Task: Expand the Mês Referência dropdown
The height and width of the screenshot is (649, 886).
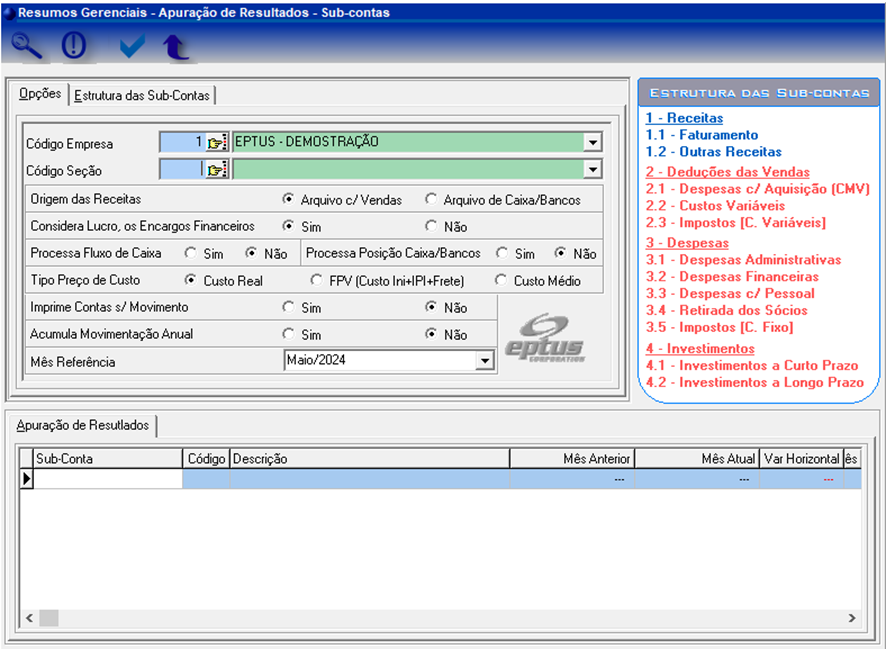Action: tap(485, 361)
